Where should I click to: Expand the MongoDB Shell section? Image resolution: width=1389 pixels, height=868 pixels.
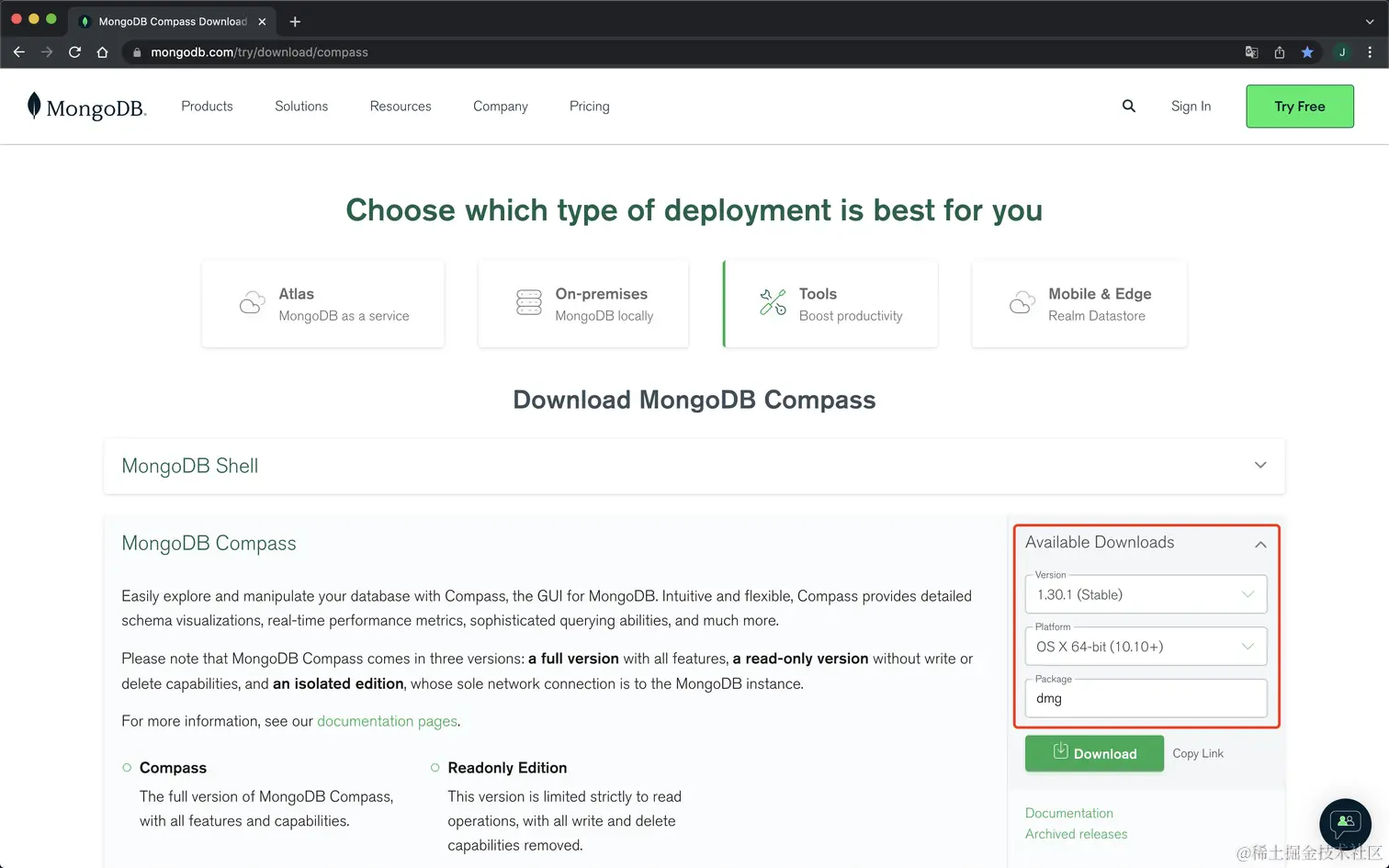[1260, 466]
